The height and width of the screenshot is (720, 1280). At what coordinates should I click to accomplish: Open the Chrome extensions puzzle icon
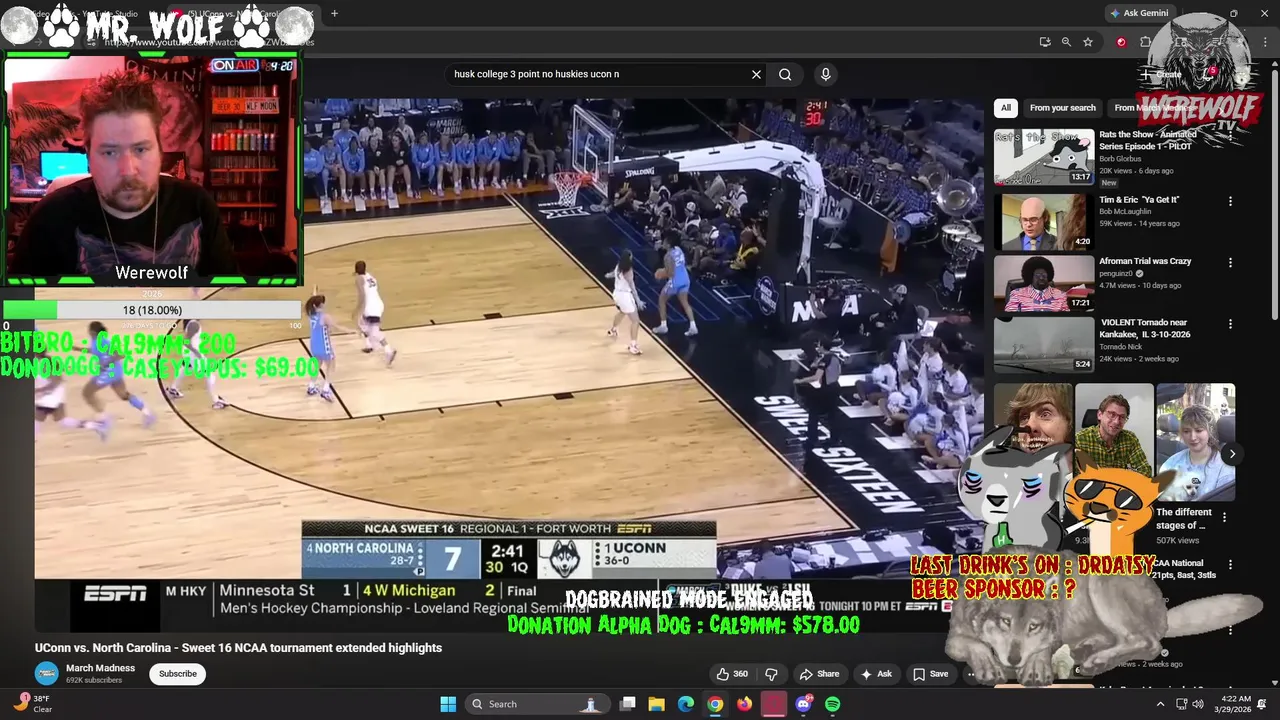(1145, 42)
